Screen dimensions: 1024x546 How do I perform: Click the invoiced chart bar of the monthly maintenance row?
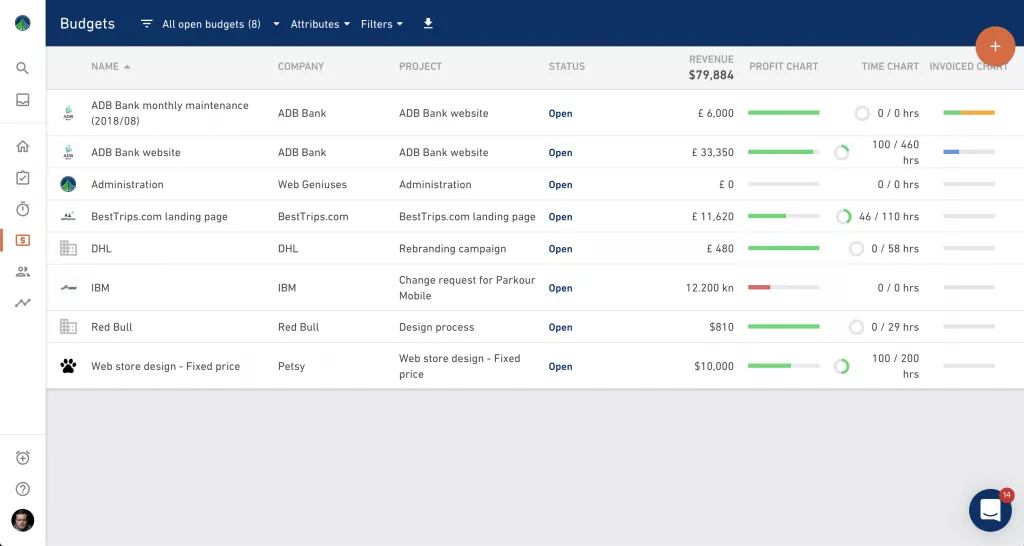[969, 113]
